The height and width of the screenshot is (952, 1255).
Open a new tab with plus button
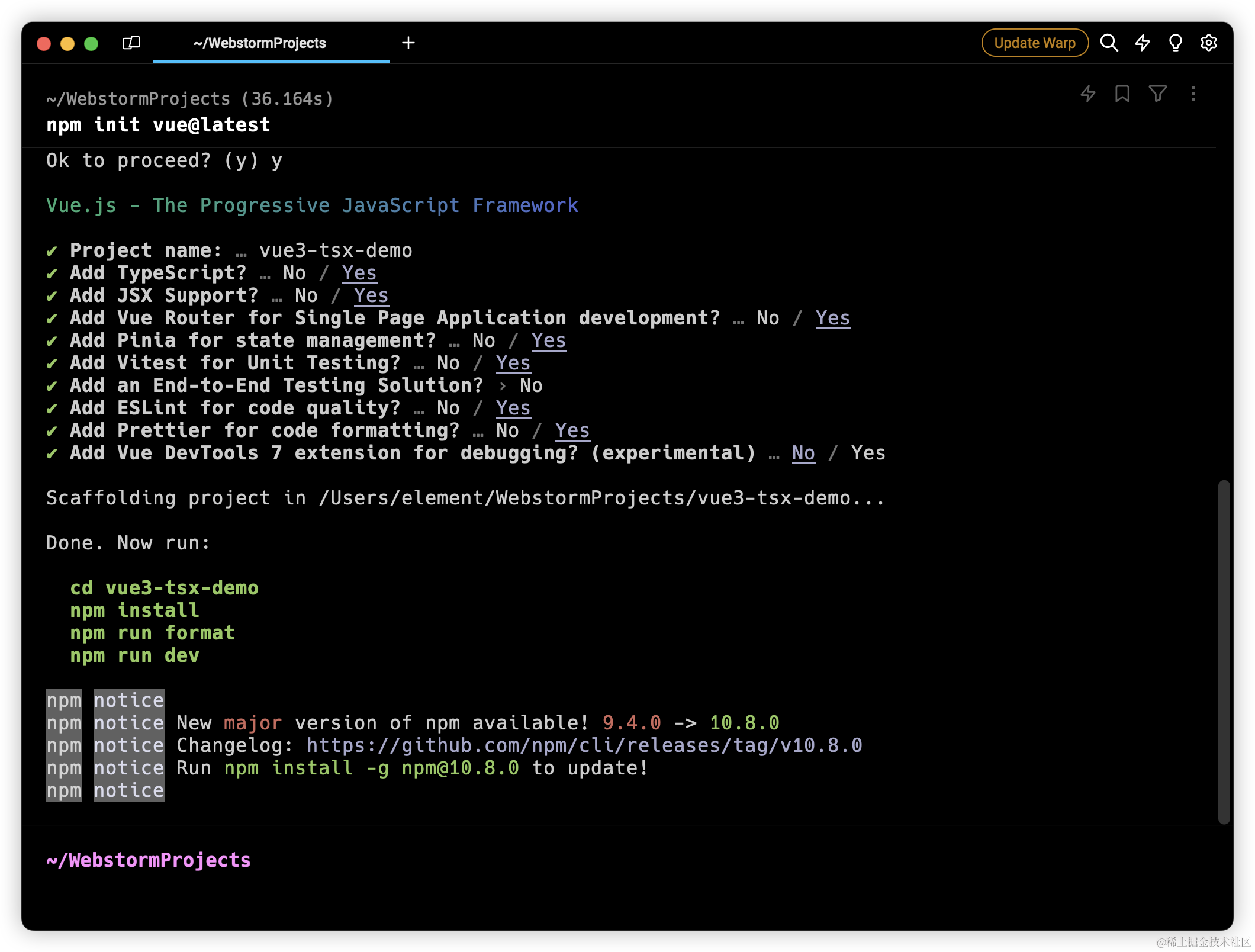[x=408, y=43]
